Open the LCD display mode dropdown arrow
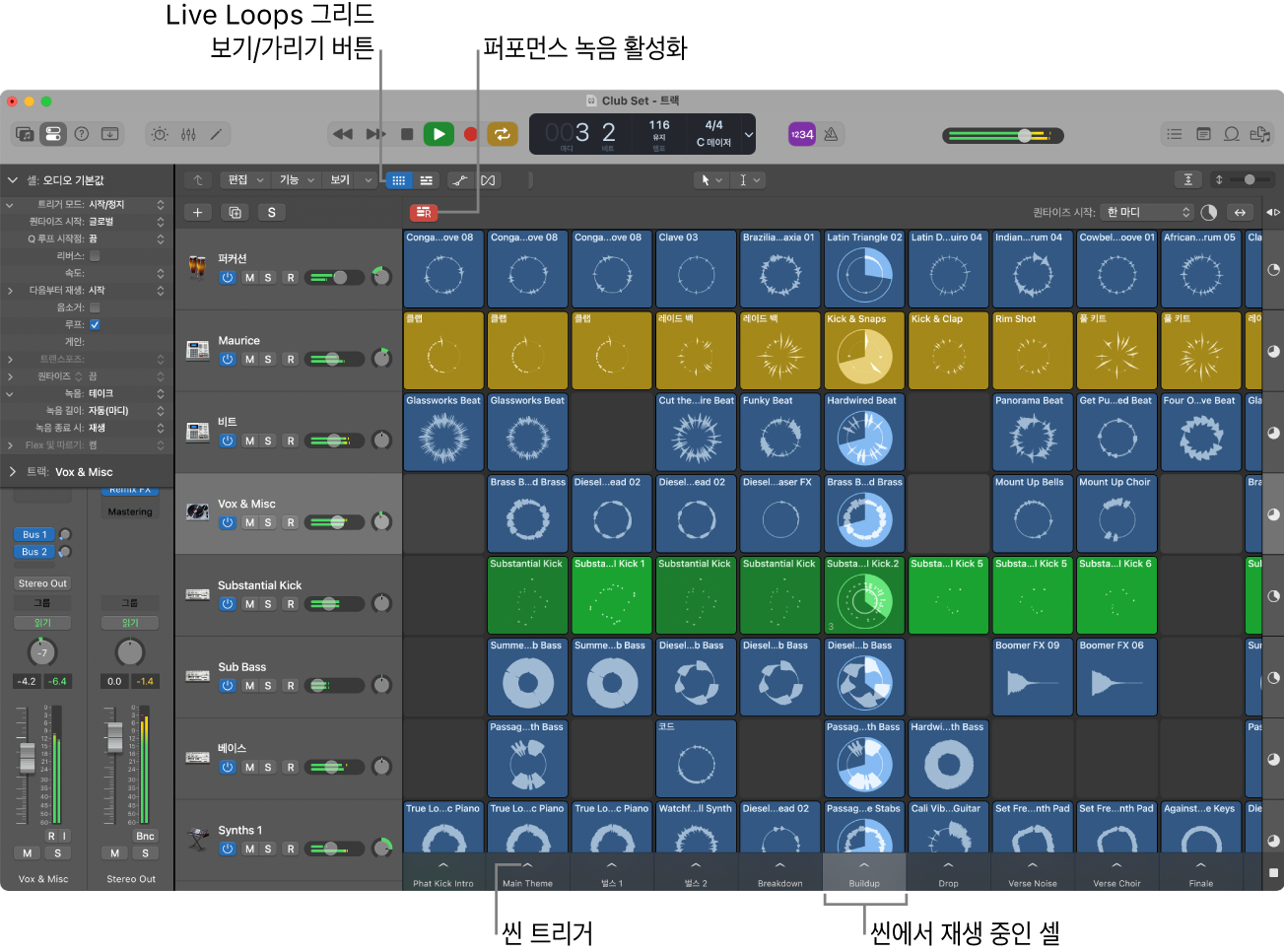 (749, 134)
